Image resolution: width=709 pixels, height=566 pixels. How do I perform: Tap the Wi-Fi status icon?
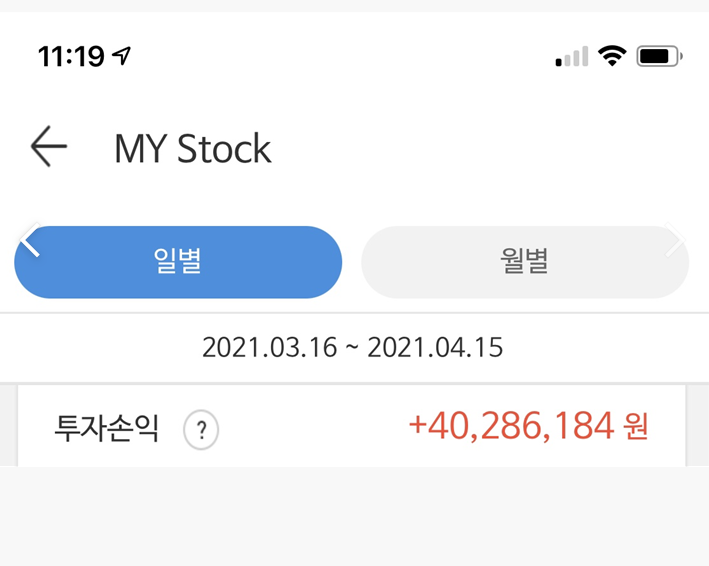(x=611, y=56)
